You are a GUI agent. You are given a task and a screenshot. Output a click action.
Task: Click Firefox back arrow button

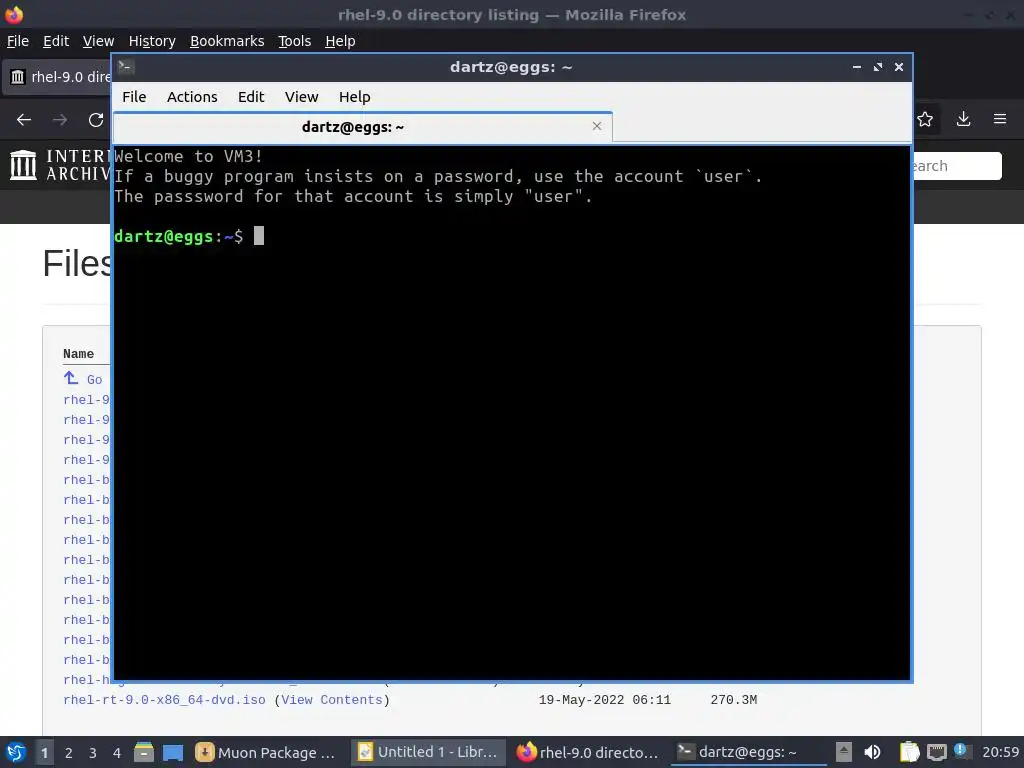point(24,120)
